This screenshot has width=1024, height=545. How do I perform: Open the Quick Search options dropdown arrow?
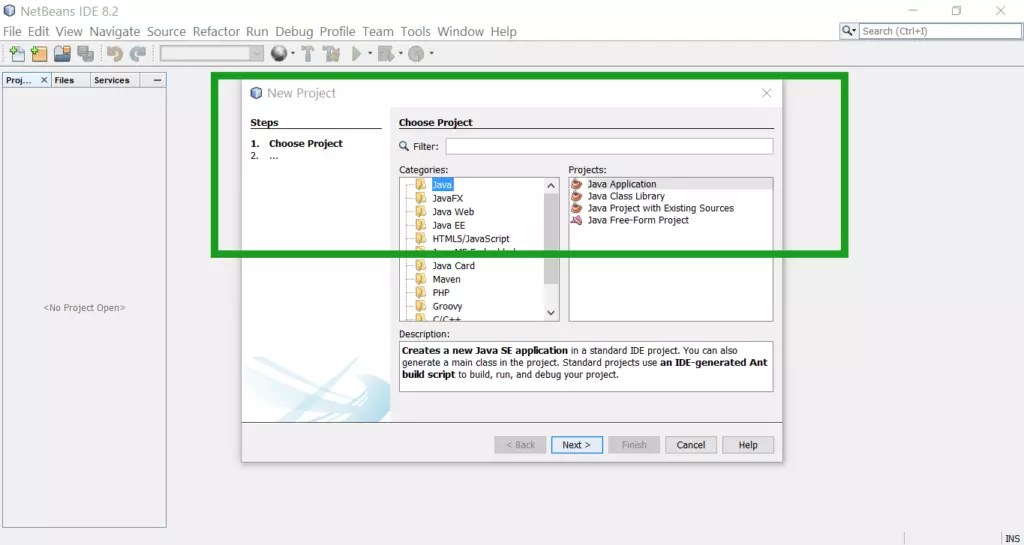pyautogui.click(x=854, y=31)
